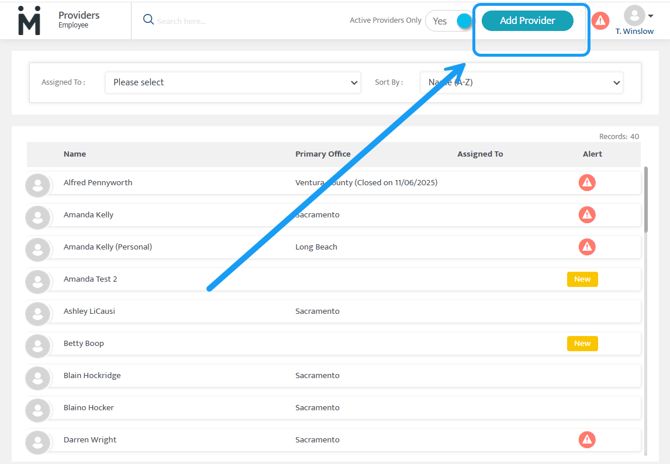Click Amanda Kelly (Personal) alert icon

click(x=587, y=247)
